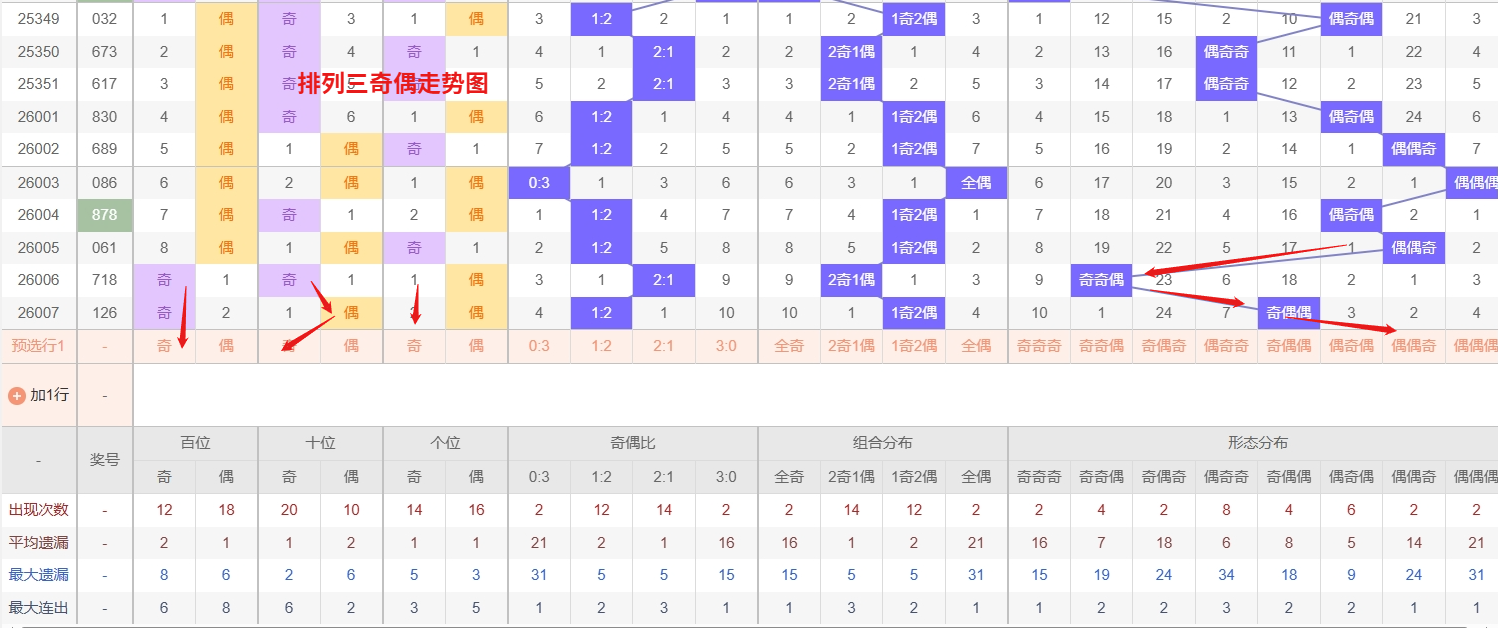Click the purple 全偶 cell in row 26003
Viewport: 1498px width, 628px height.
click(x=976, y=183)
